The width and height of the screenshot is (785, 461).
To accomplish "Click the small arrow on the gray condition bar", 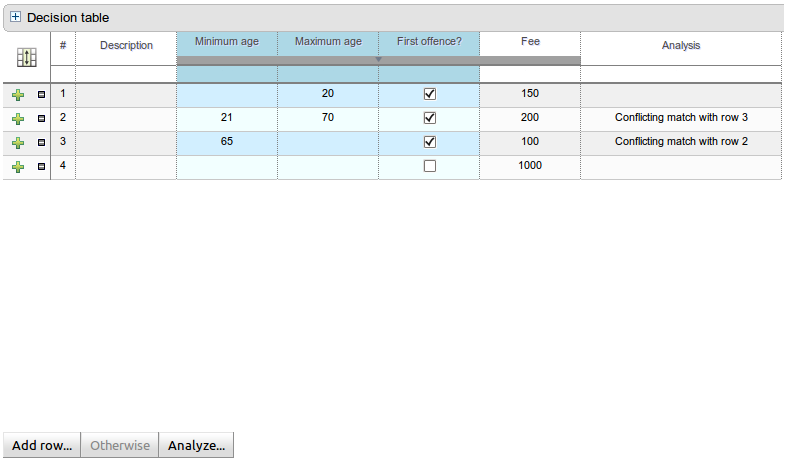I will tap(378, 60).
